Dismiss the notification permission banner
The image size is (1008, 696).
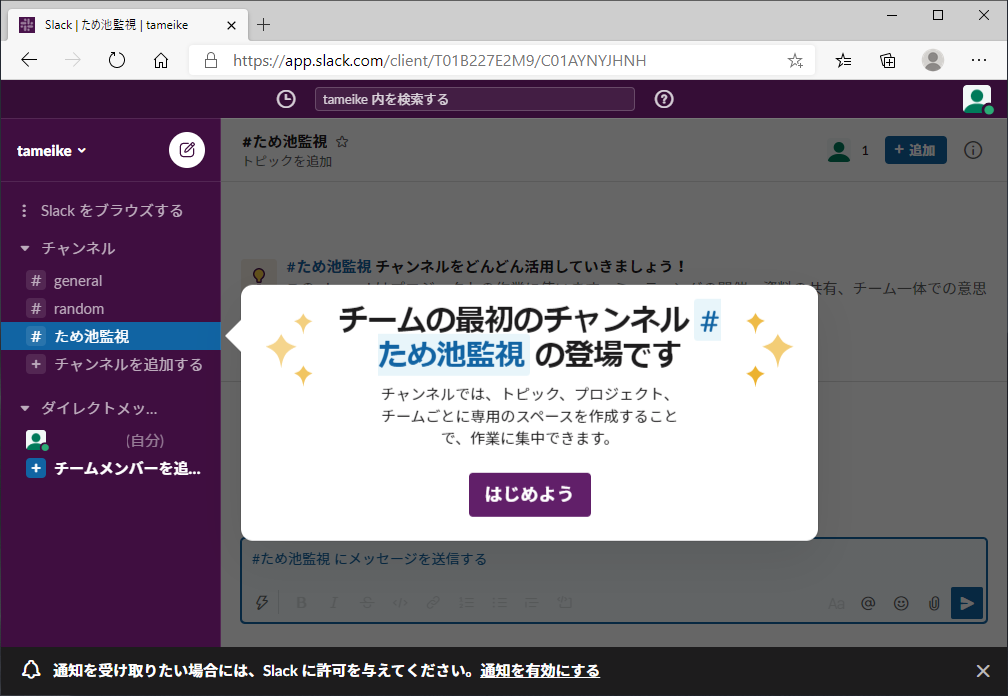(982, 671)
